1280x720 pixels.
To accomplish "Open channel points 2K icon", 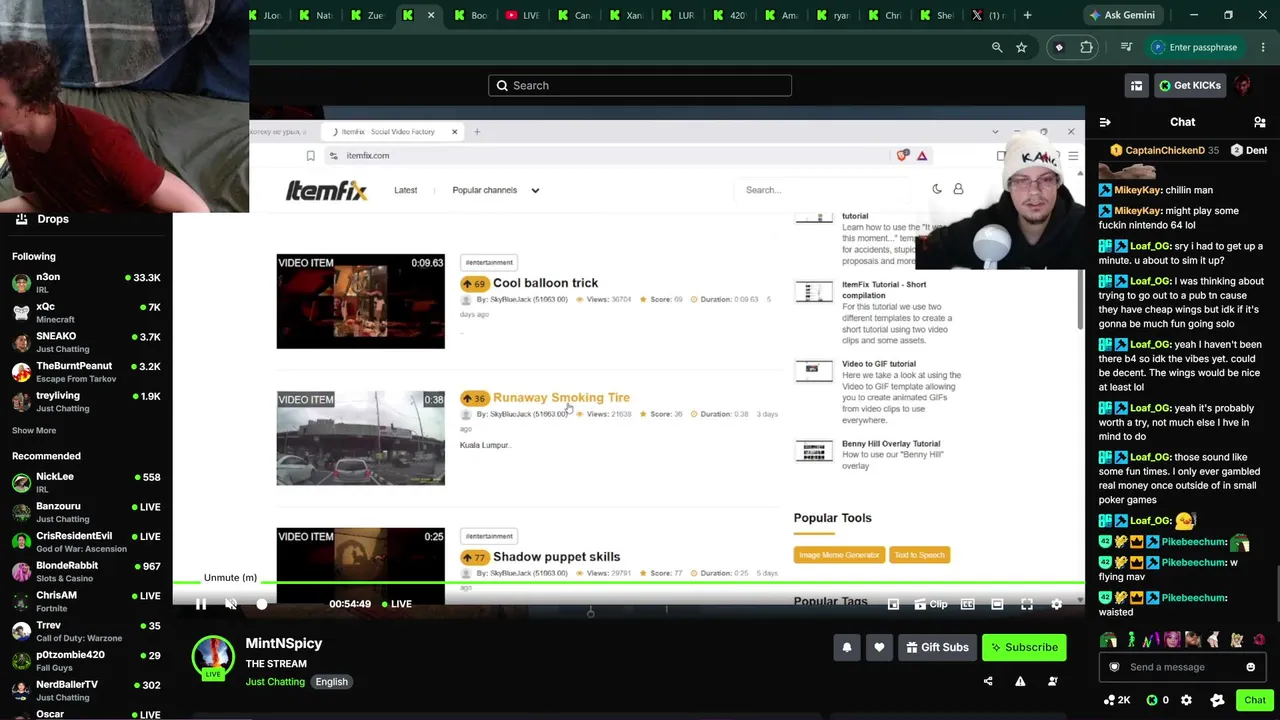I will coord(1116,700).
